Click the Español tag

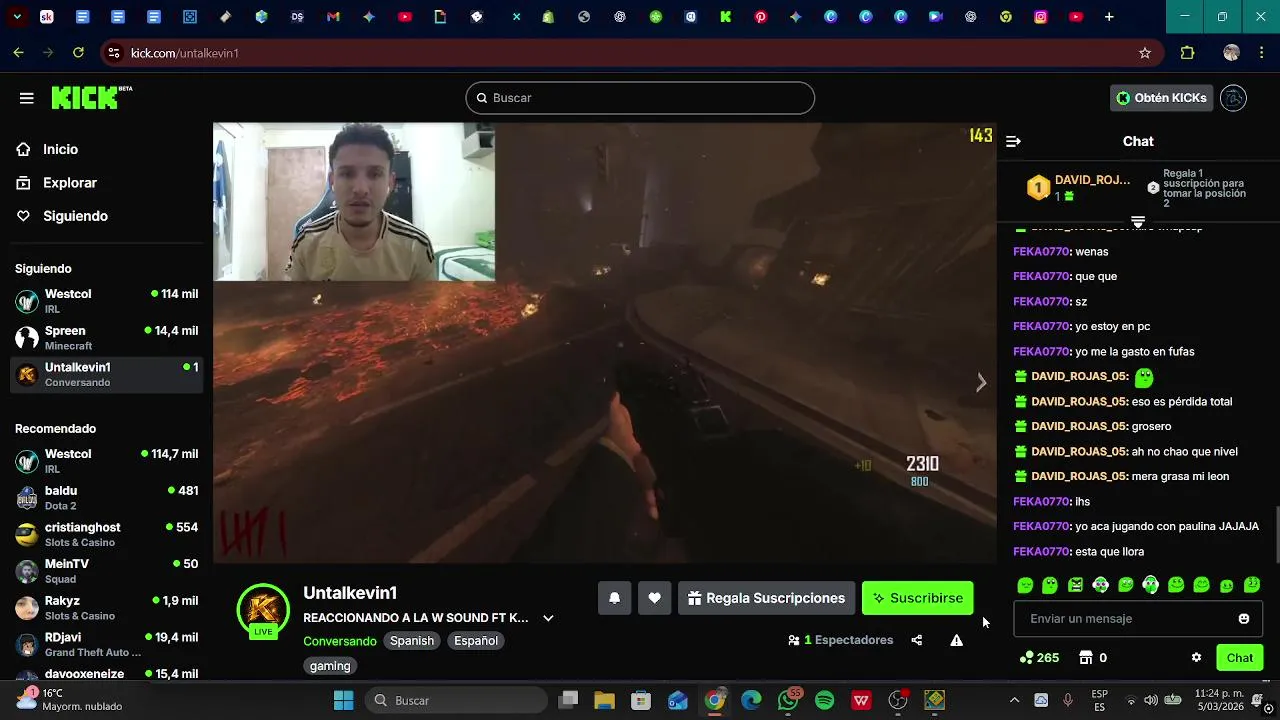tap(476, 641)
